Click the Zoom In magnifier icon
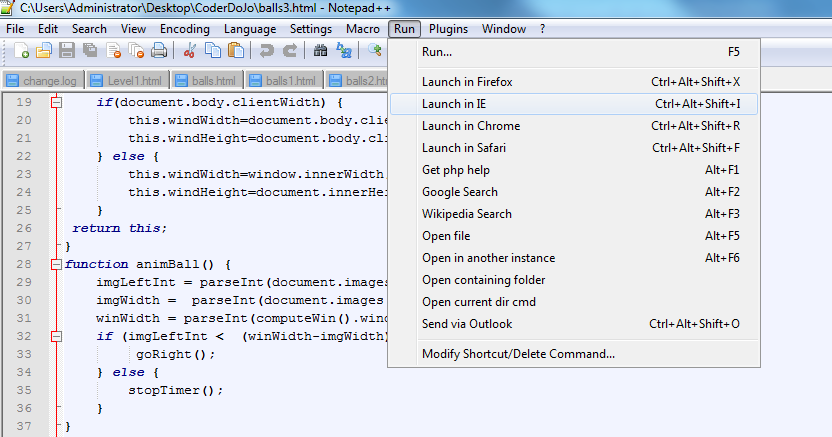Image resolution: width=832 pixels, height=437 pixels. pyautogui.click(x=375, y=50)
